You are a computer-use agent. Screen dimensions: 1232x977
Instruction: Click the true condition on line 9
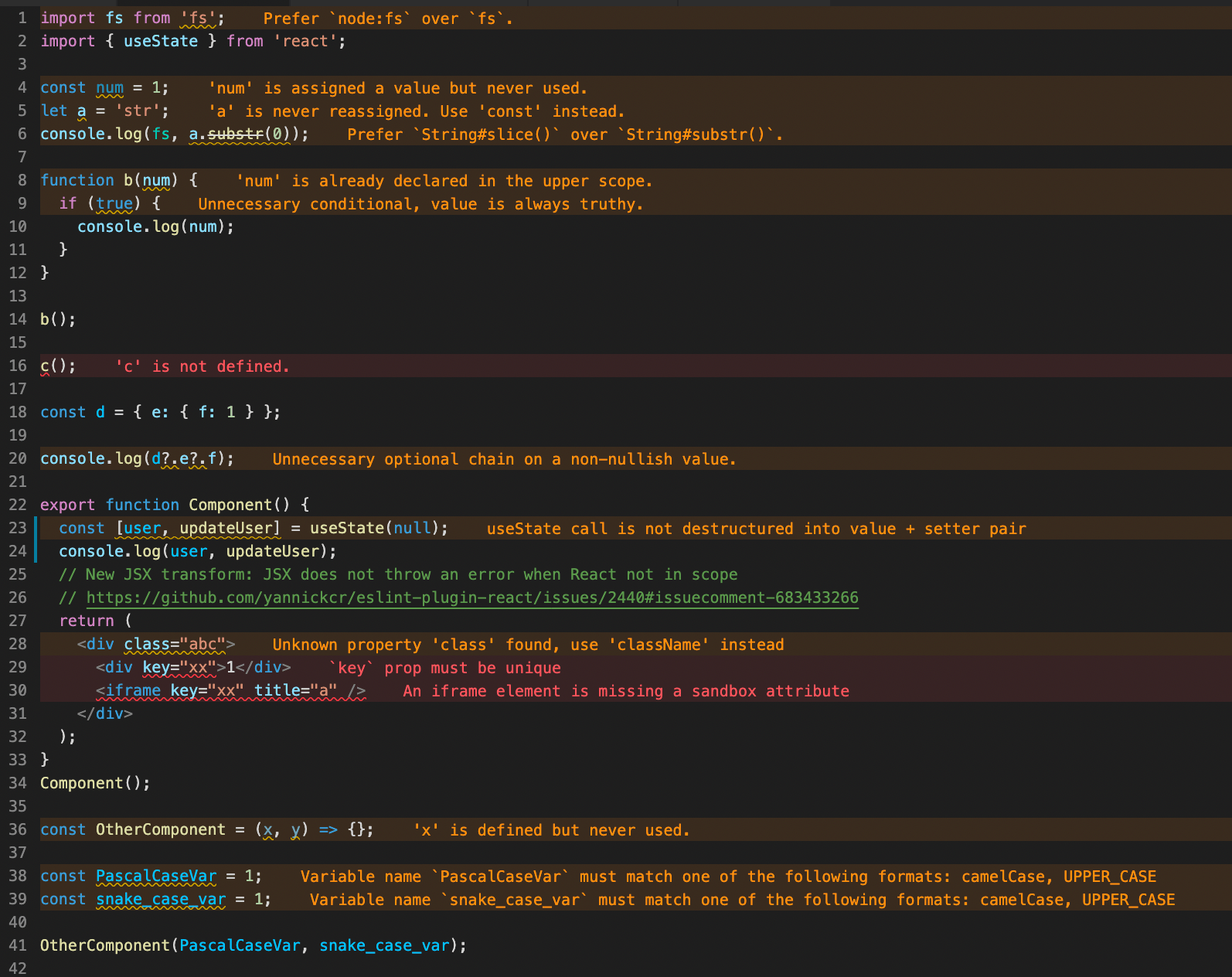(114, 203)
